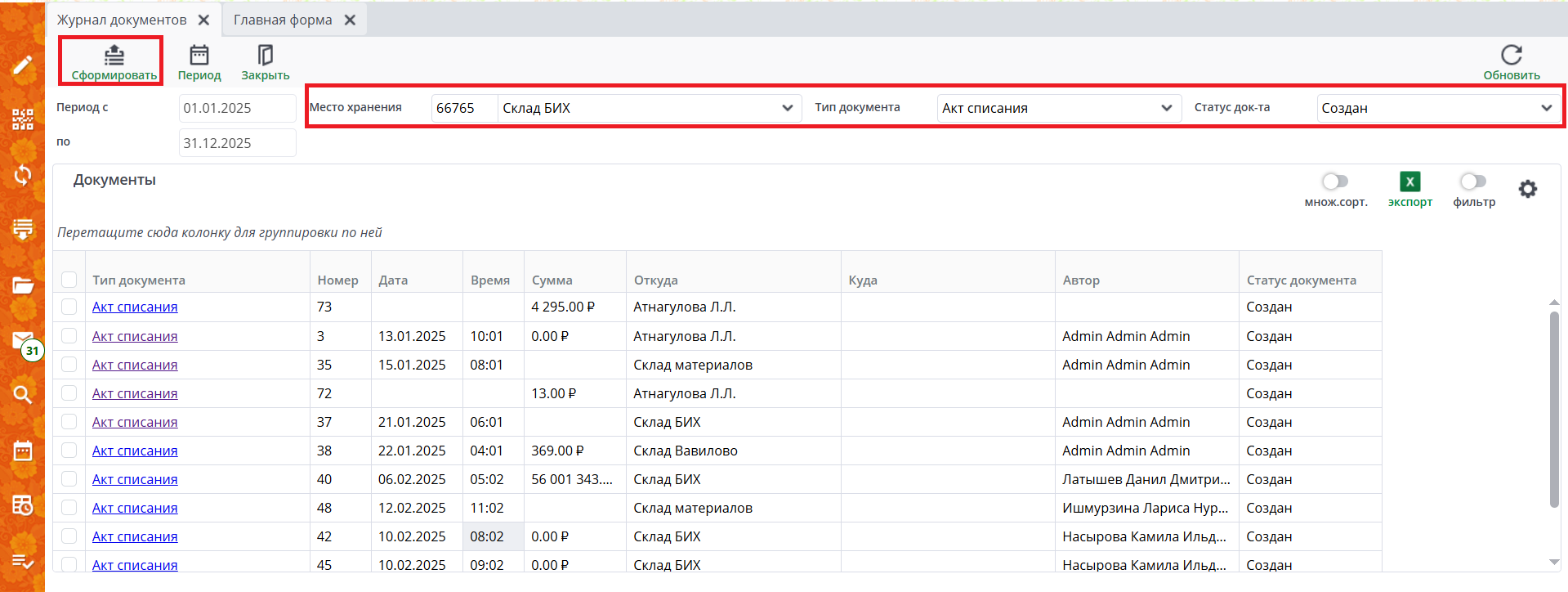Viewport: 1568px width, 592px height.
Task: Export table via Excel экспорт icon
Action: 1409,182
